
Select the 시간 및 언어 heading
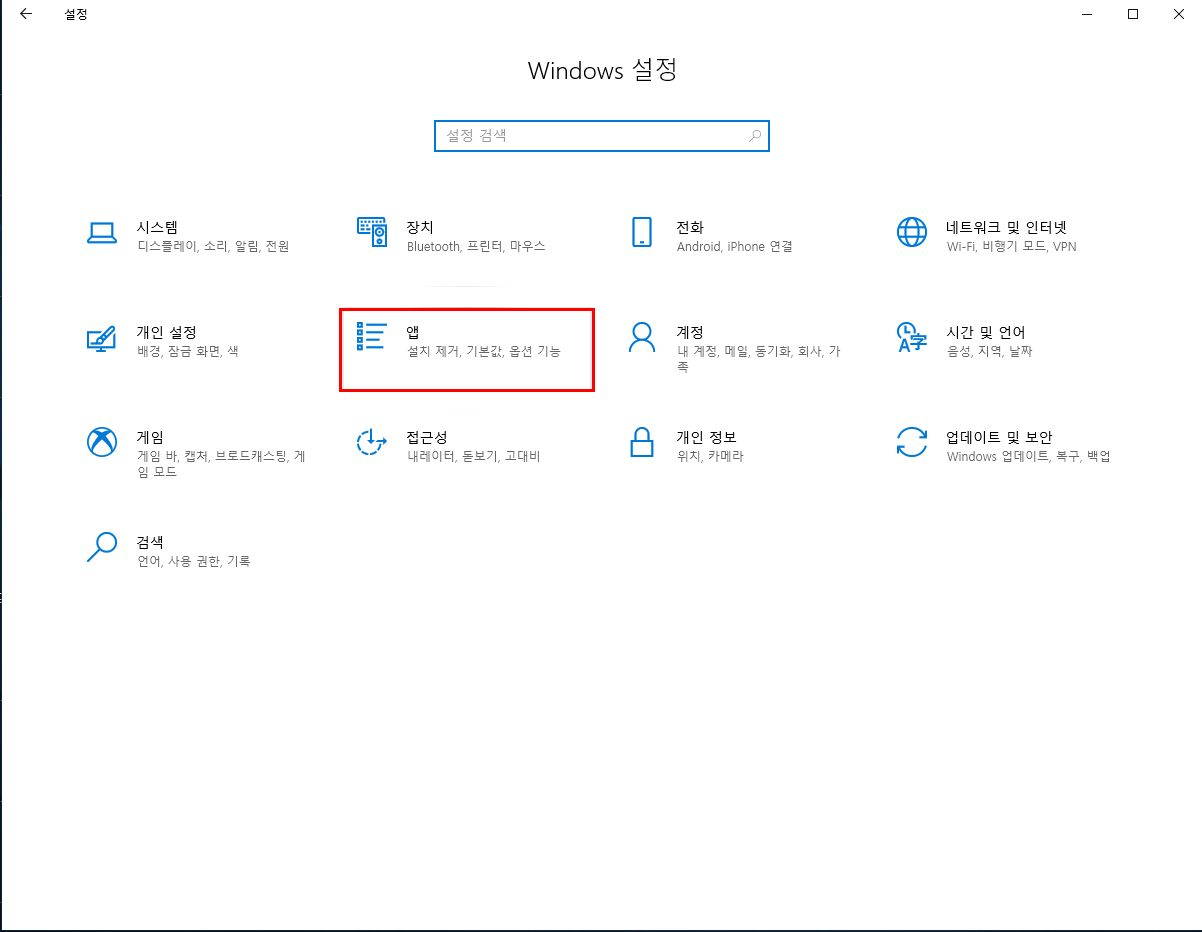[986, 332]
